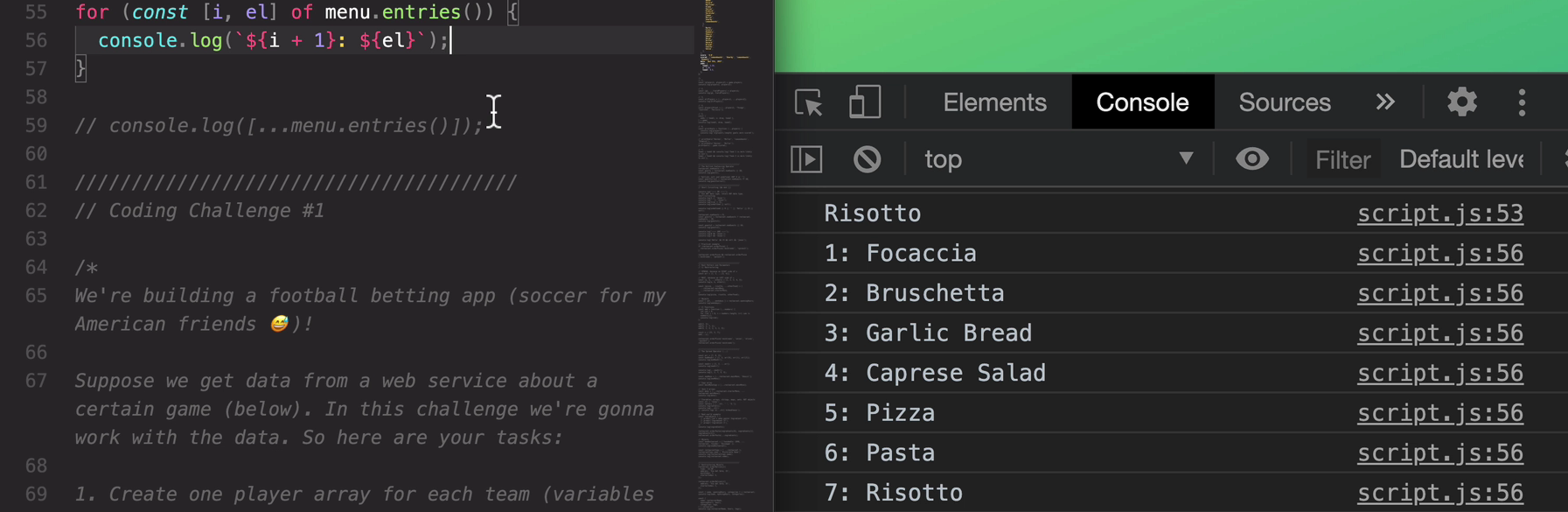Open the top JavaScript context dropdown

pyautogui.click(x=1058, y=159)
